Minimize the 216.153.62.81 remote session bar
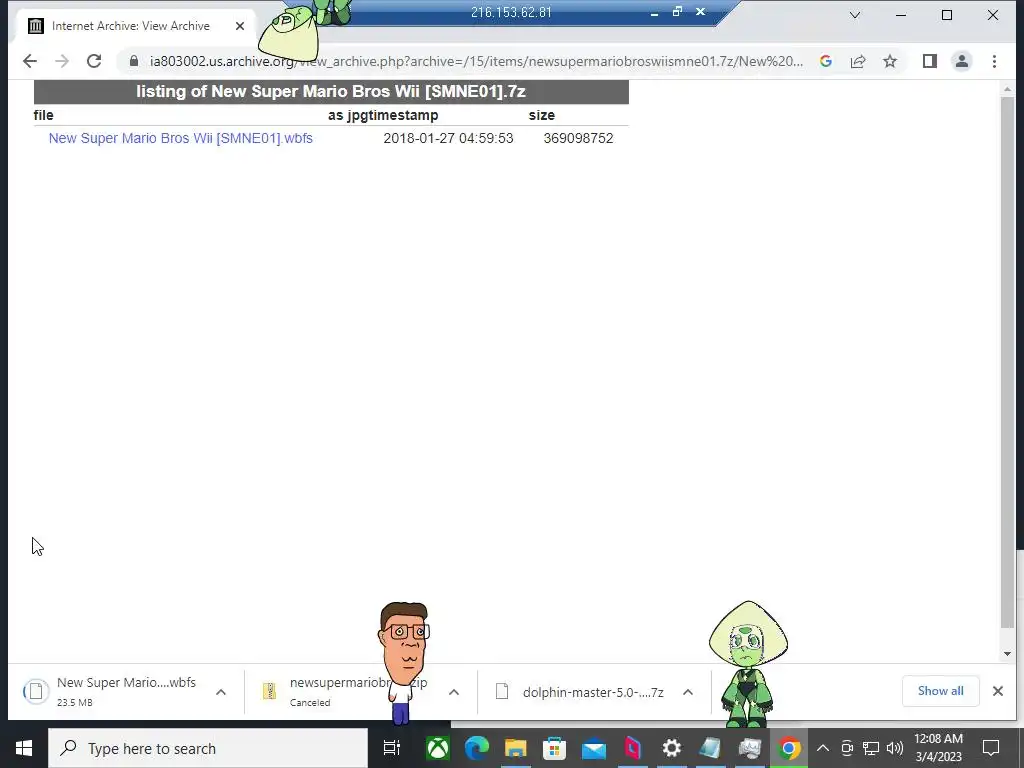 654,12
